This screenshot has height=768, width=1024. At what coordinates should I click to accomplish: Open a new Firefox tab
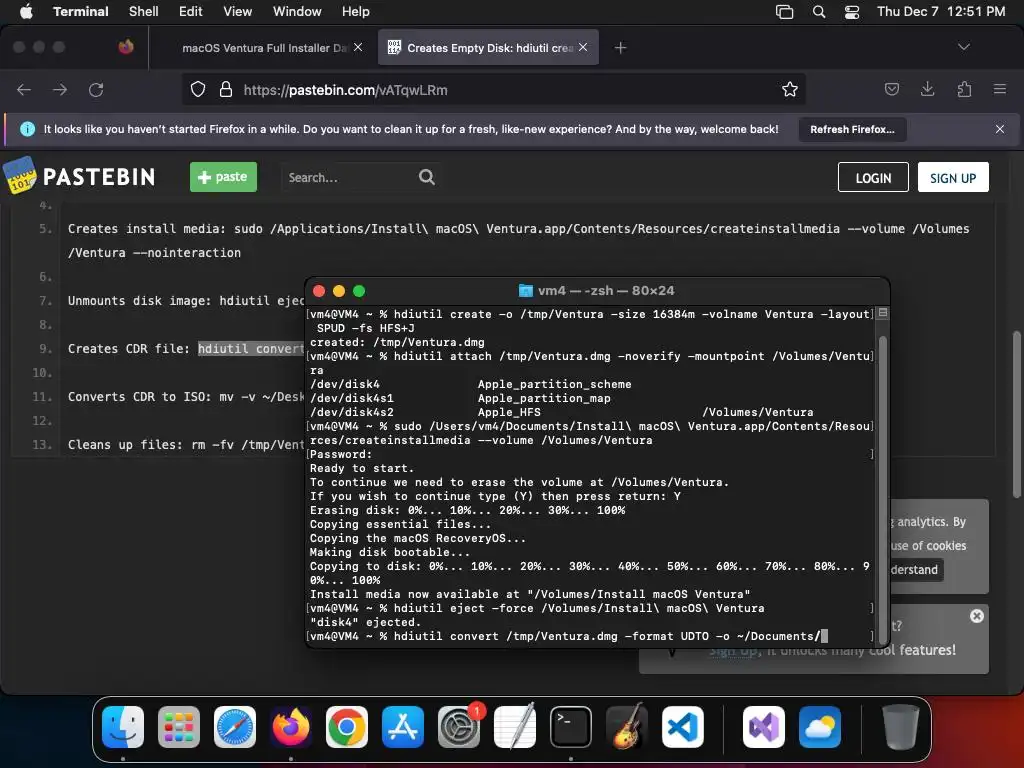pos(620,47)
